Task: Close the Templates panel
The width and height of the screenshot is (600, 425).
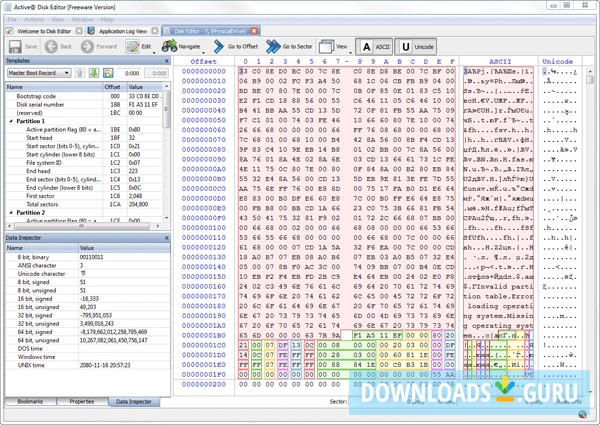Action: pyautogui.click(x=167, y=60)
